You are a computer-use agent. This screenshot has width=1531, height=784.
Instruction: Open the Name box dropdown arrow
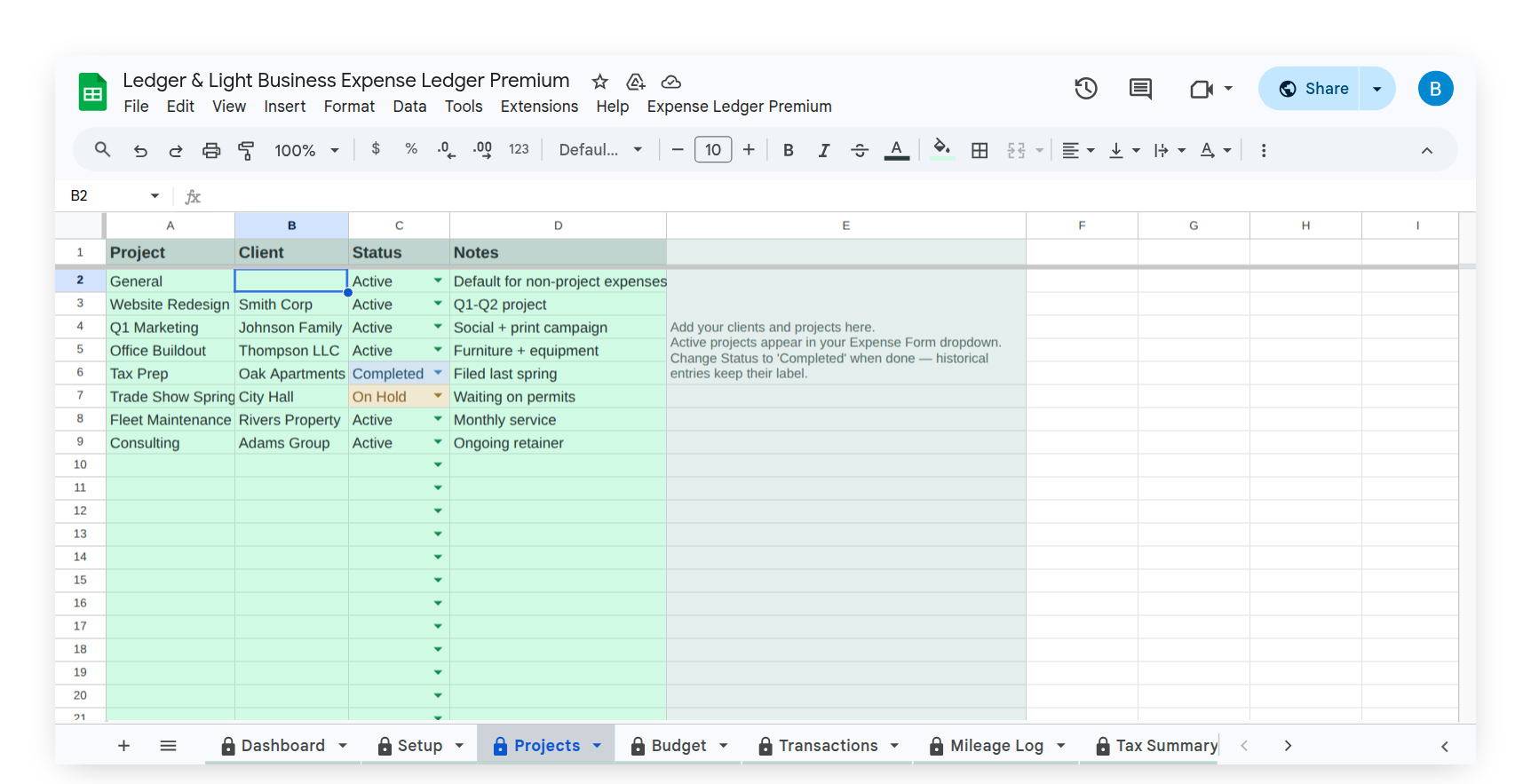click(x=155, y=195)
